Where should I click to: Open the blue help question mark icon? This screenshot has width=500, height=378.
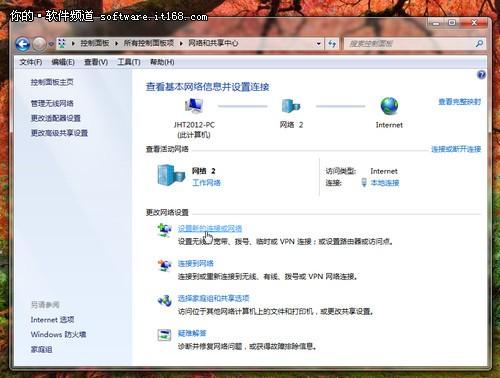(x=481, y=75)
